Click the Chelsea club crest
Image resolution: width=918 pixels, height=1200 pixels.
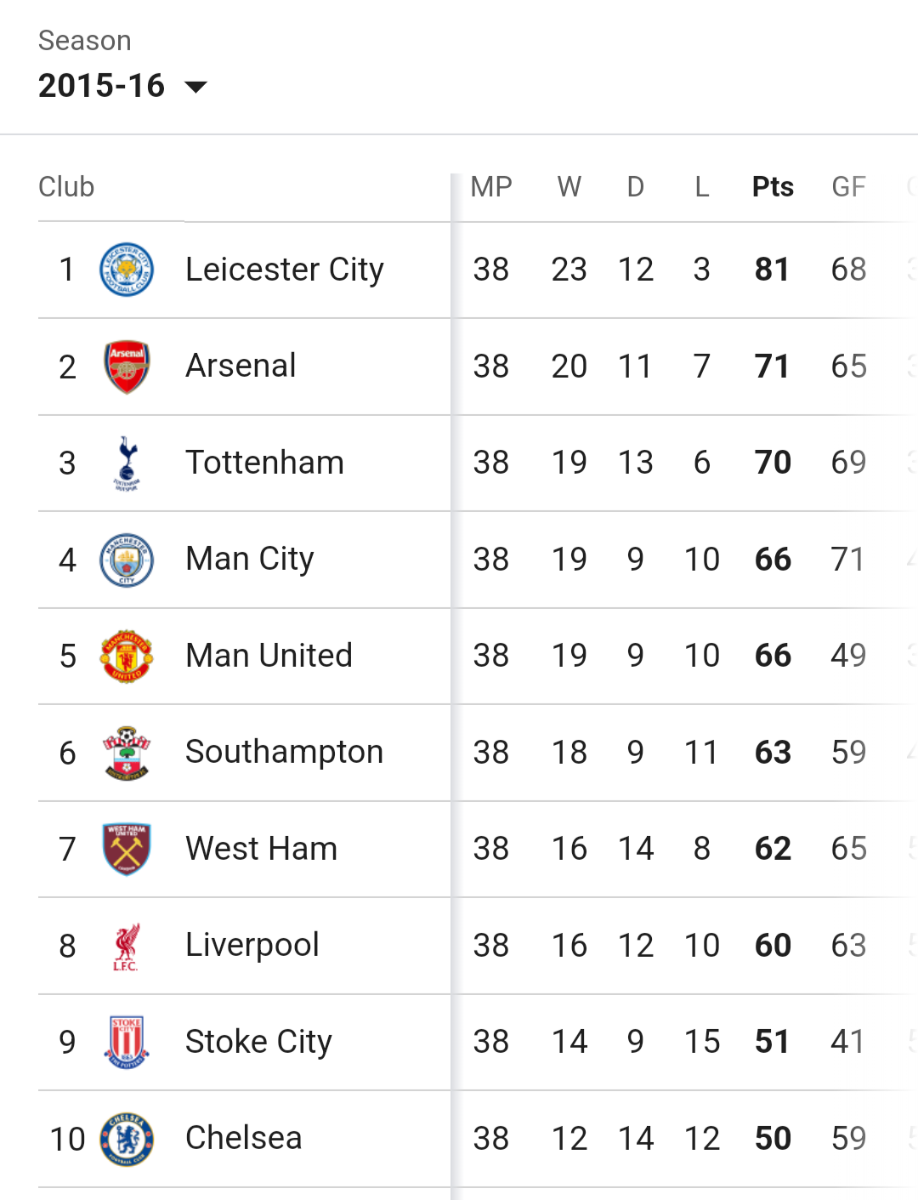126,1139
